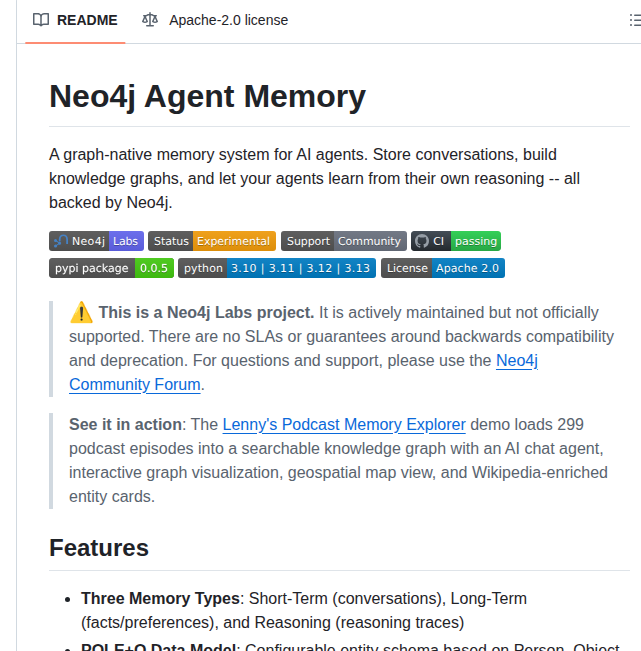Switch to Apache-2.0 license tab
The height and width of the screenshot is (651, 641).
[x=215, y=20]
